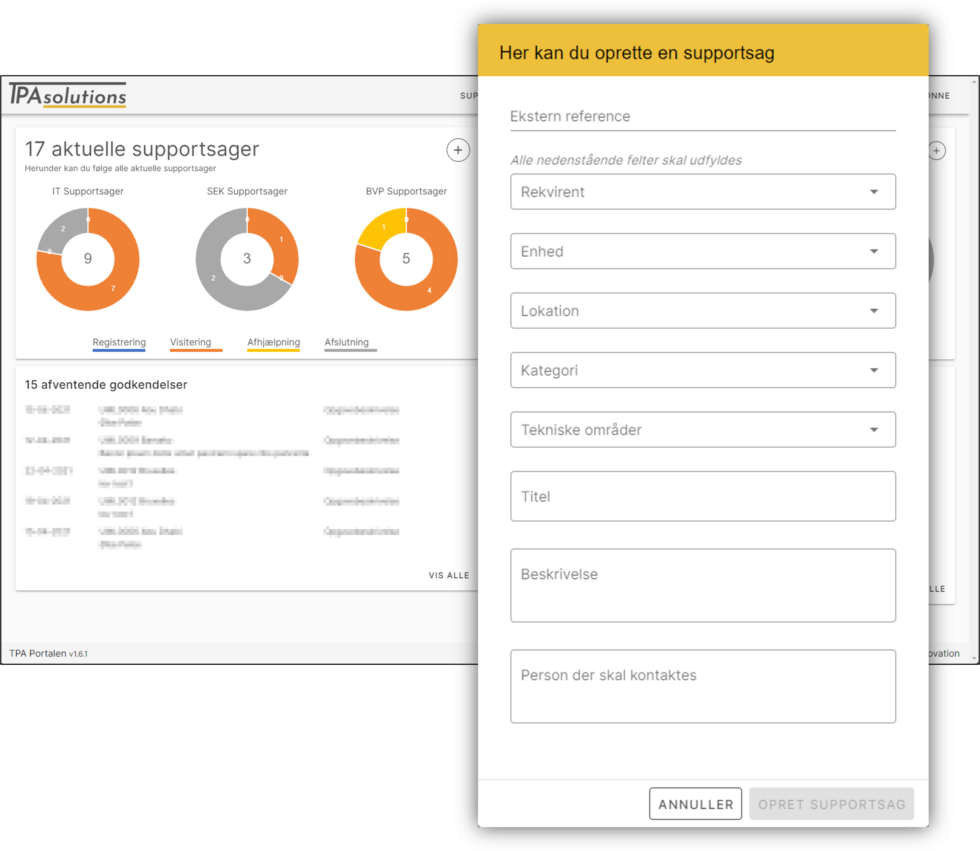Select the Beskrivelse text area
This screenshot has height=851, width=980.
[x=702, y=585]
